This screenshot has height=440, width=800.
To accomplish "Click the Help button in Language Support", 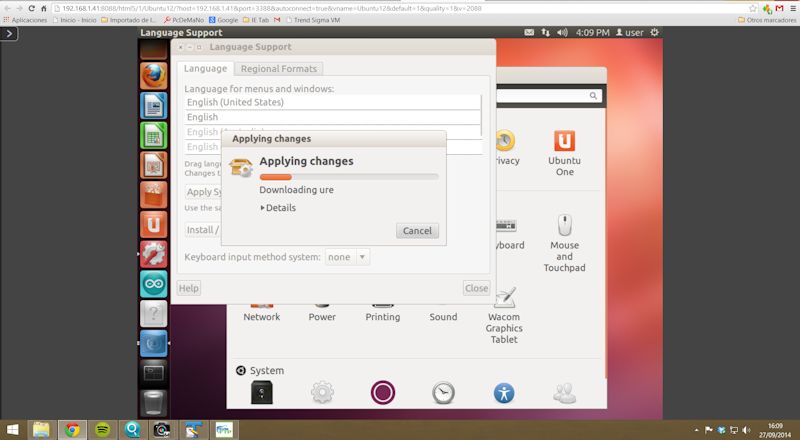I will (188, 288).
